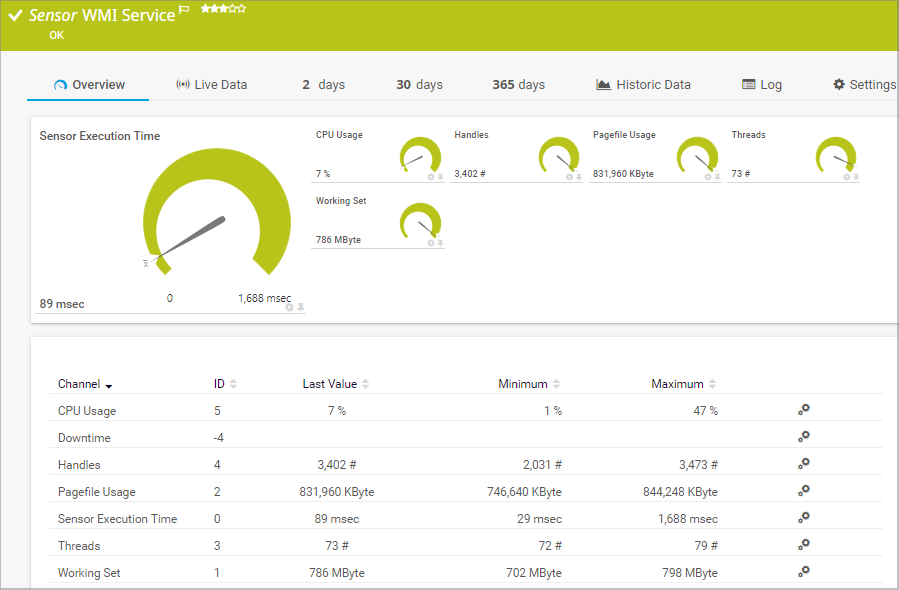Open the Historic Data tab
899x590 pixels.
[643, 85]
